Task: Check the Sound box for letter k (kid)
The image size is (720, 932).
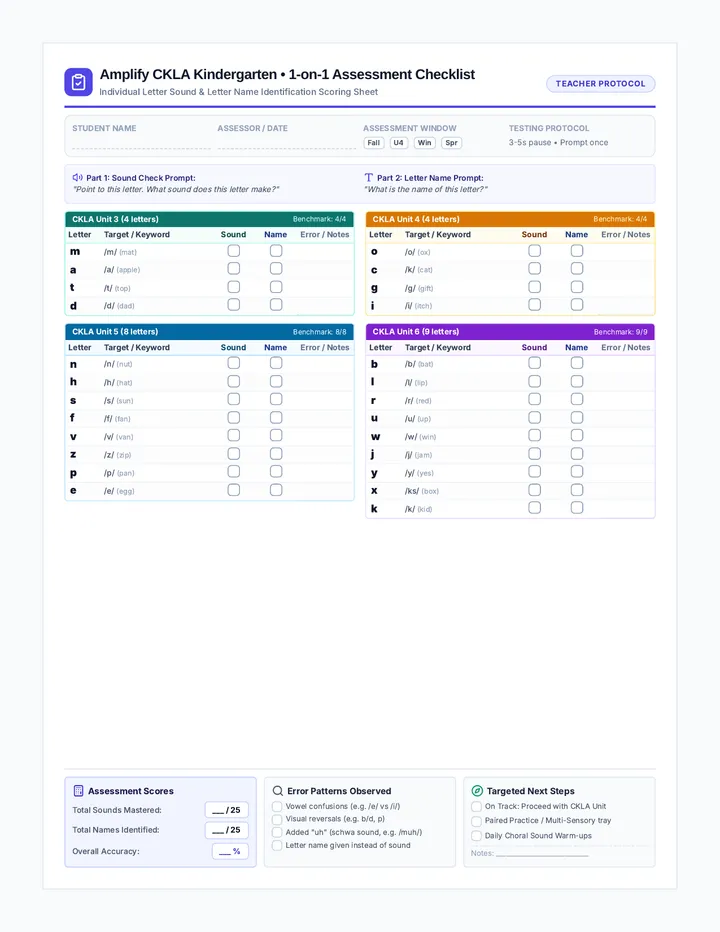Action: point(535,508)
